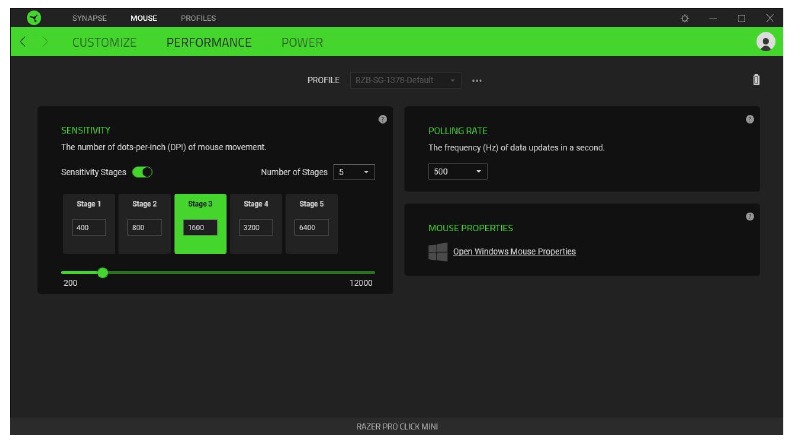Image resolution: width=799 pixels, height=446 pixels.
Task: Open the Polling Rate dropdown
Action: pyautogui.click(x=458, y=172)
